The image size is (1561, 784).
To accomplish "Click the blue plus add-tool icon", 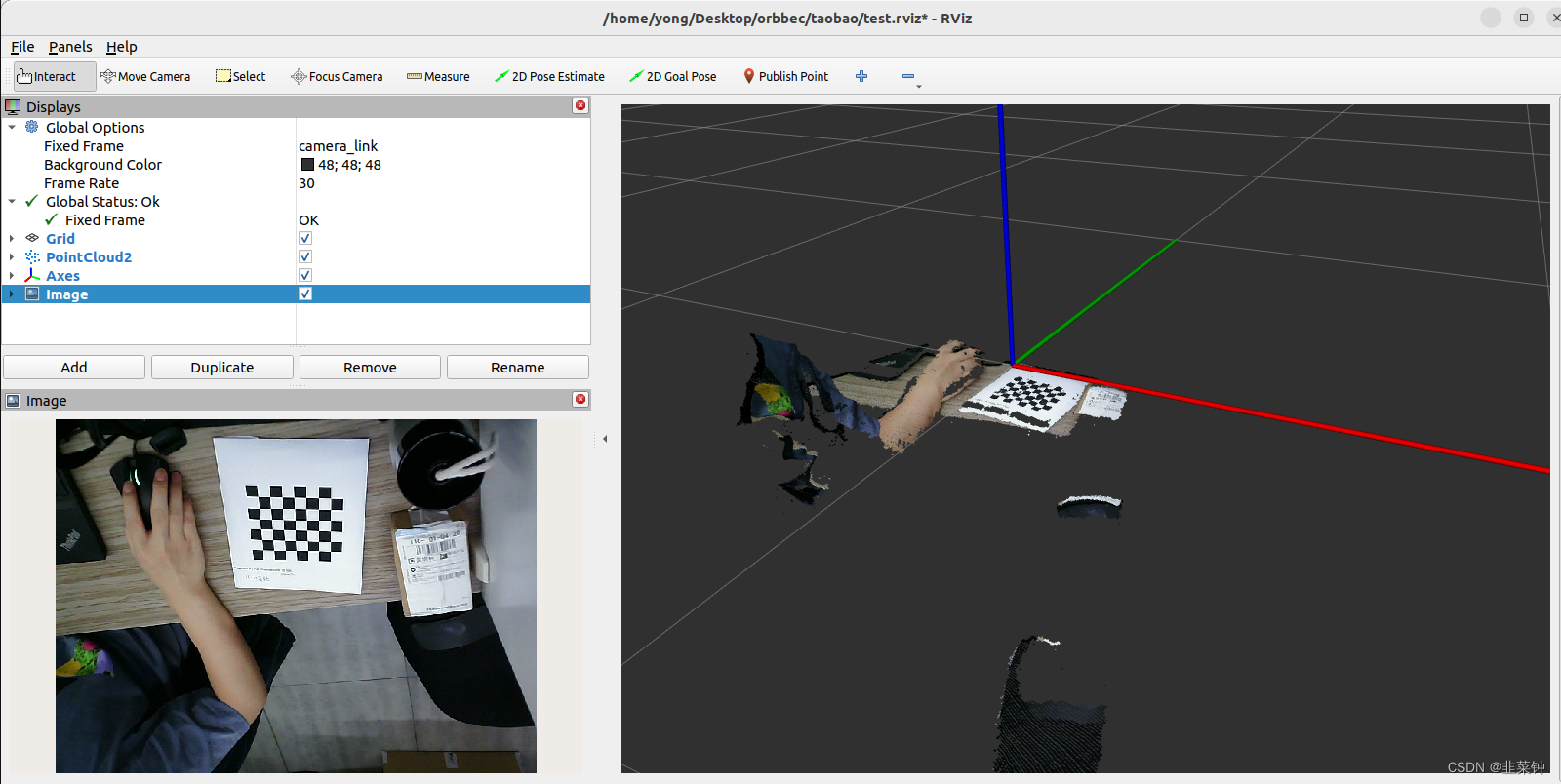I will click(861, 76).
